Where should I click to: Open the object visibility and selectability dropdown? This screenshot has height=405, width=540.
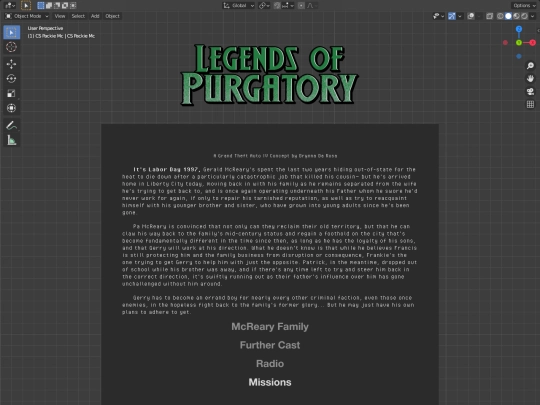(x=438, y=16)
